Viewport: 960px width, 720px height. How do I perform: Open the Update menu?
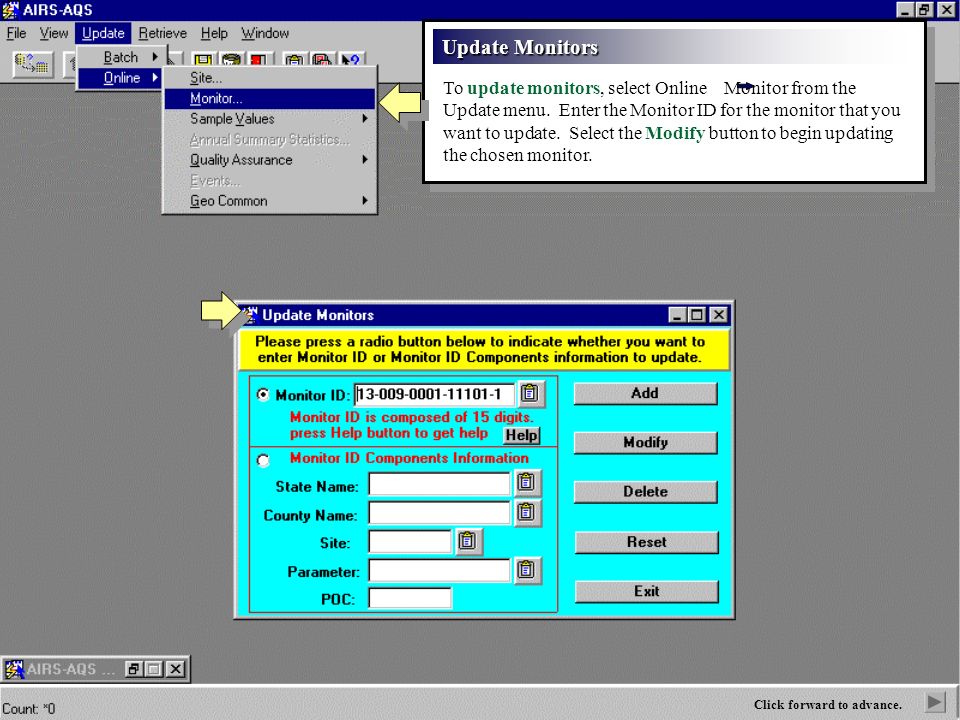click(x=103, y=33)
